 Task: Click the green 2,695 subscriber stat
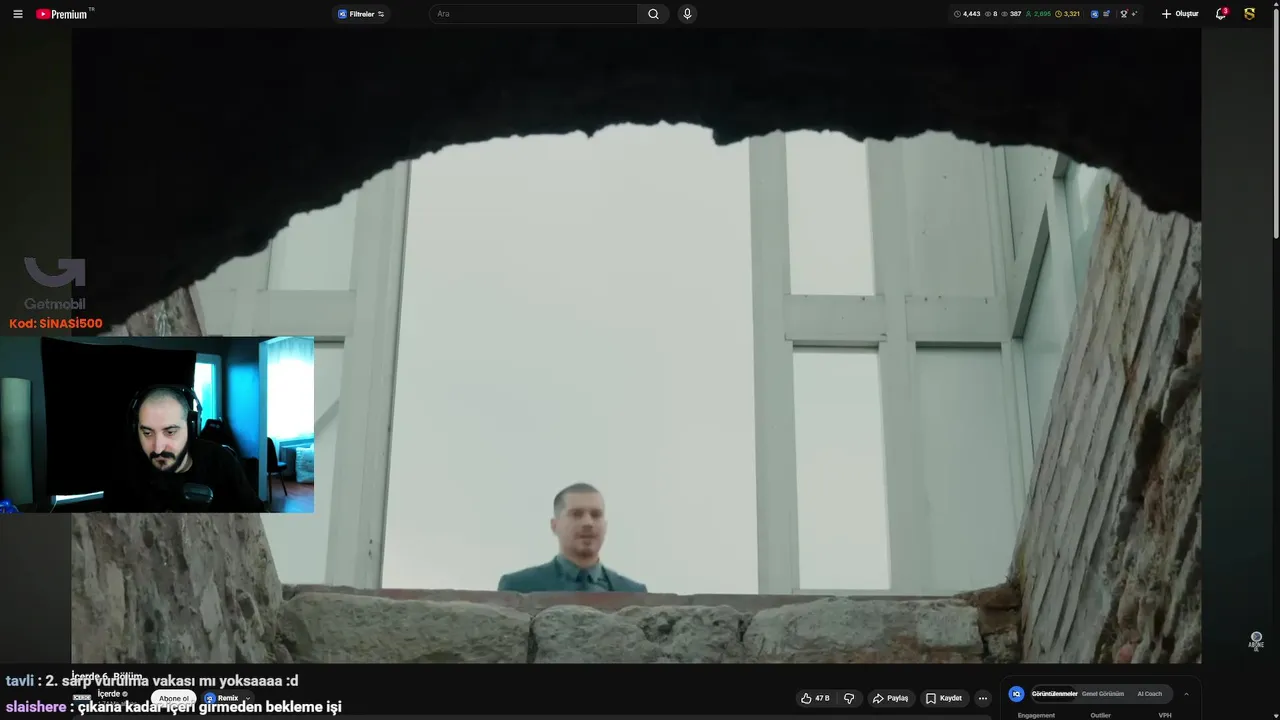click(x=1039, y=14)
